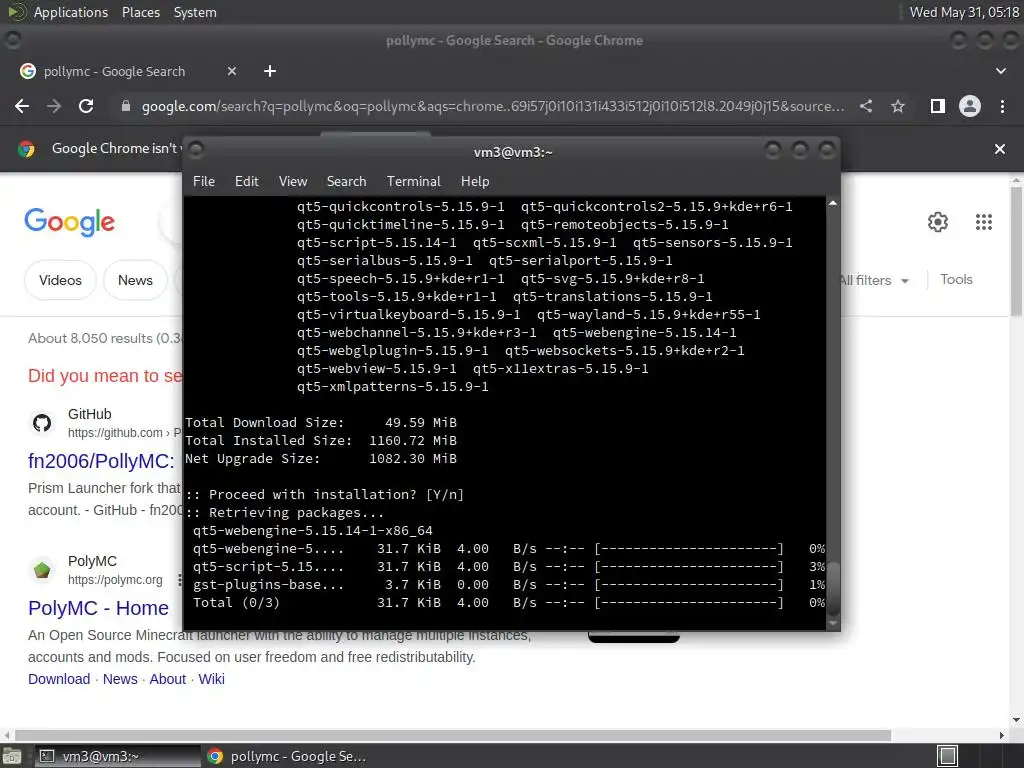Open the Terminal menu

(413, 182)
